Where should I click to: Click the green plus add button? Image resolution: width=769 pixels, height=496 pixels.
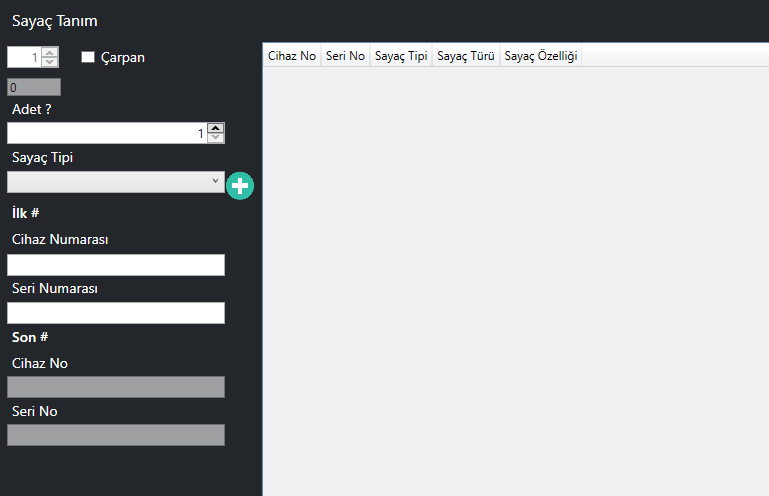click(x=240, y=186)
